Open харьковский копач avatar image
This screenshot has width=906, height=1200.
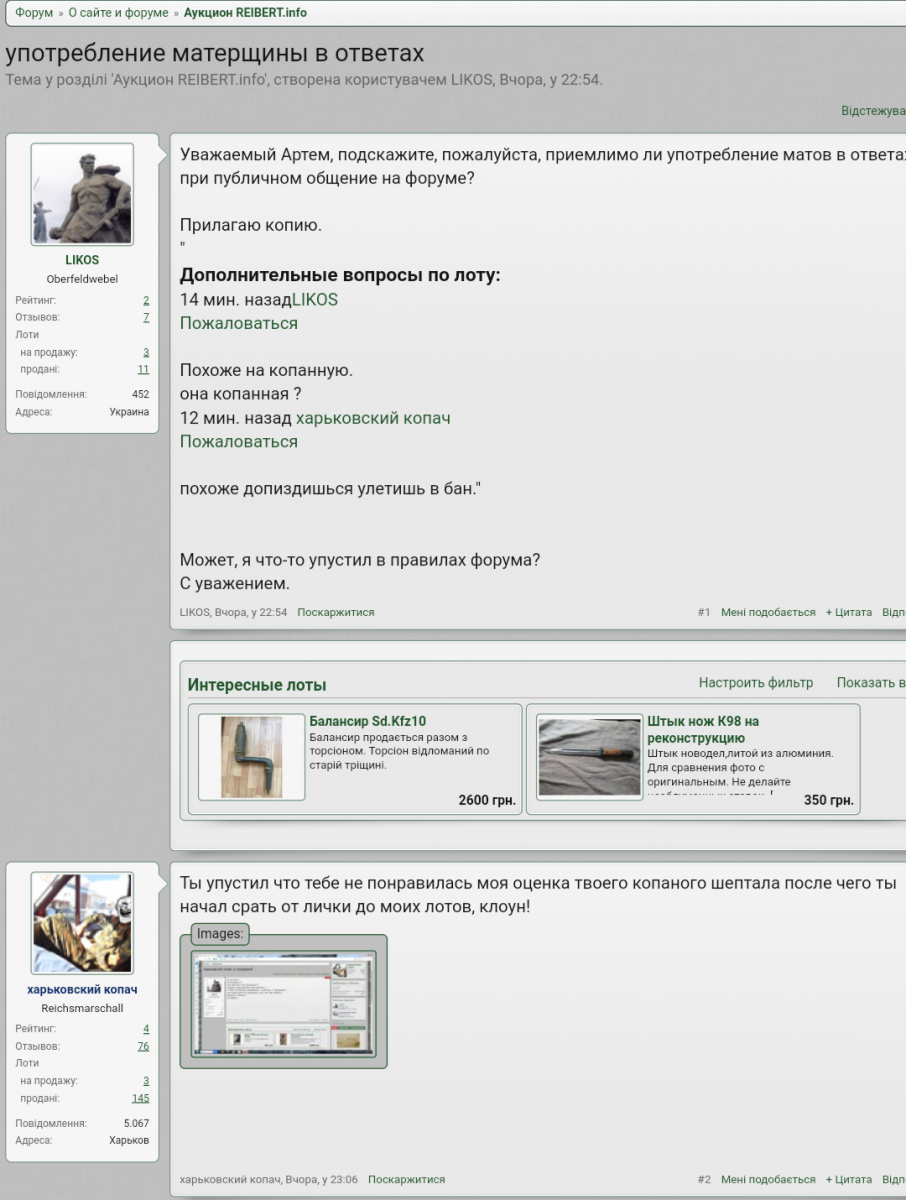pos(82,922)
